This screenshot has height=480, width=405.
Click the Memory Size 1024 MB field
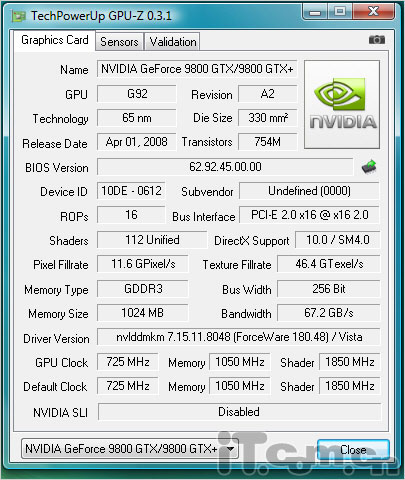pos(143,313)
